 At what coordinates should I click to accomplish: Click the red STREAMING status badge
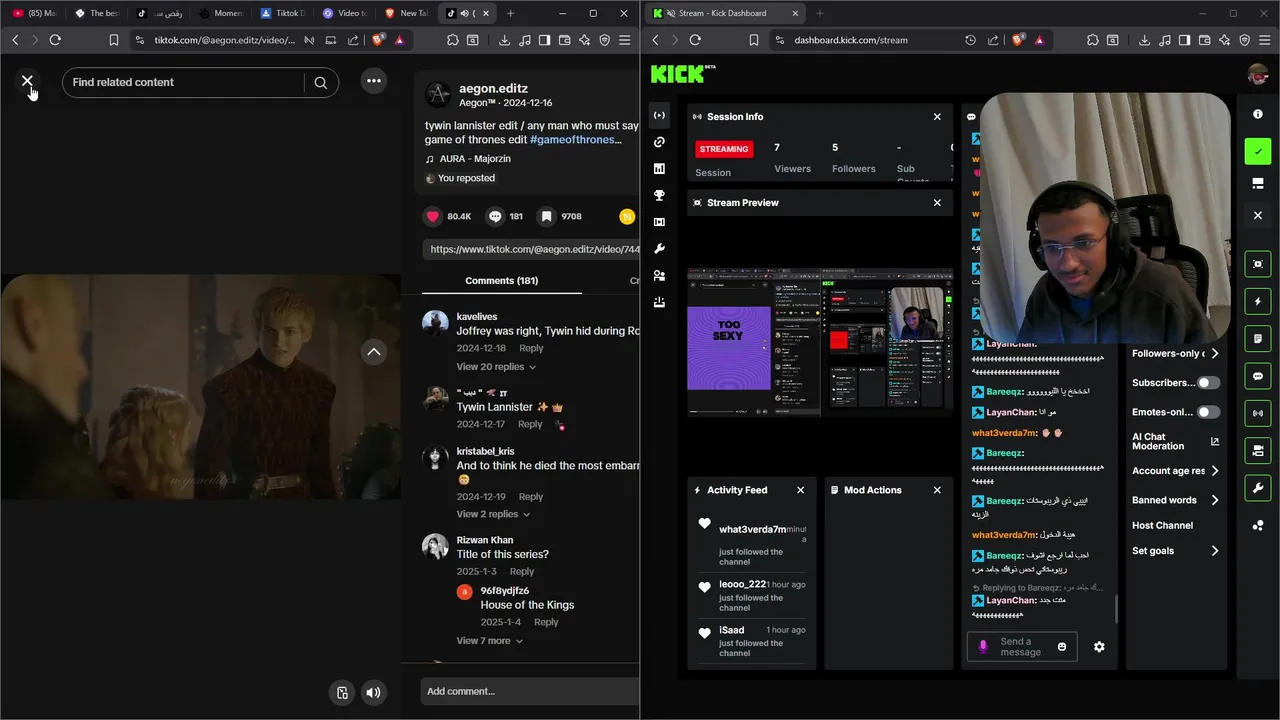[724, 149]
